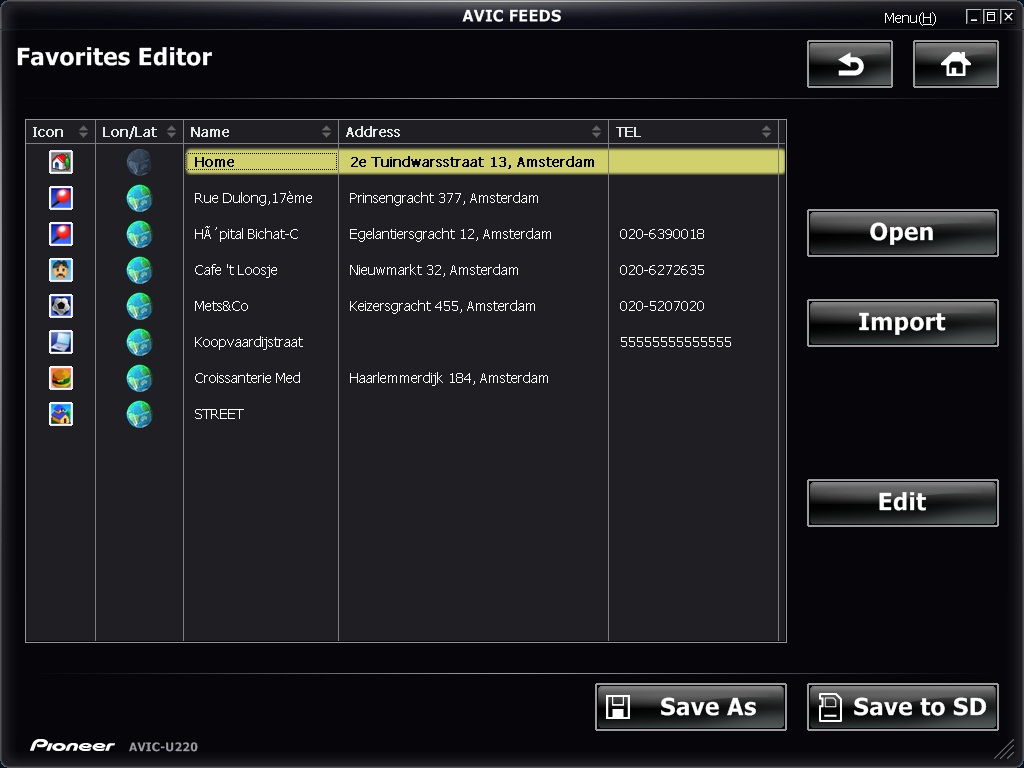This screenshot has width=1024, height=768.
Task: Click the house icon in Home row
Action: click(x=61, y=162)
